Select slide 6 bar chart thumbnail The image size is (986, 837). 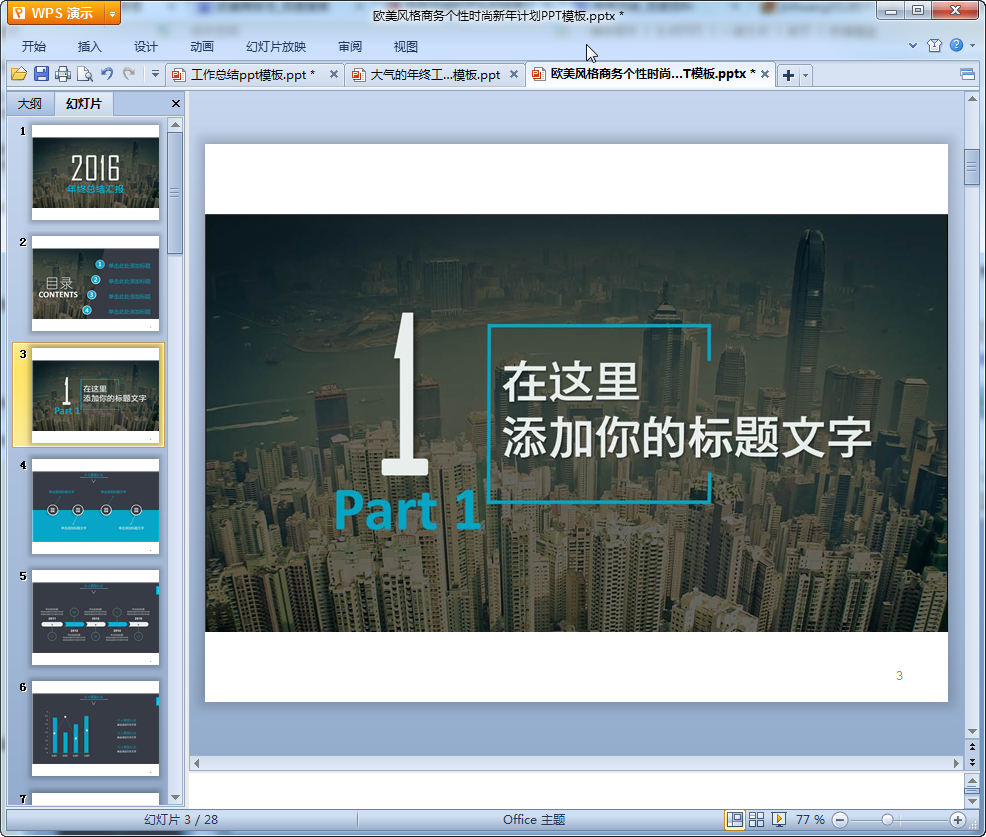(x=96, y=729)
